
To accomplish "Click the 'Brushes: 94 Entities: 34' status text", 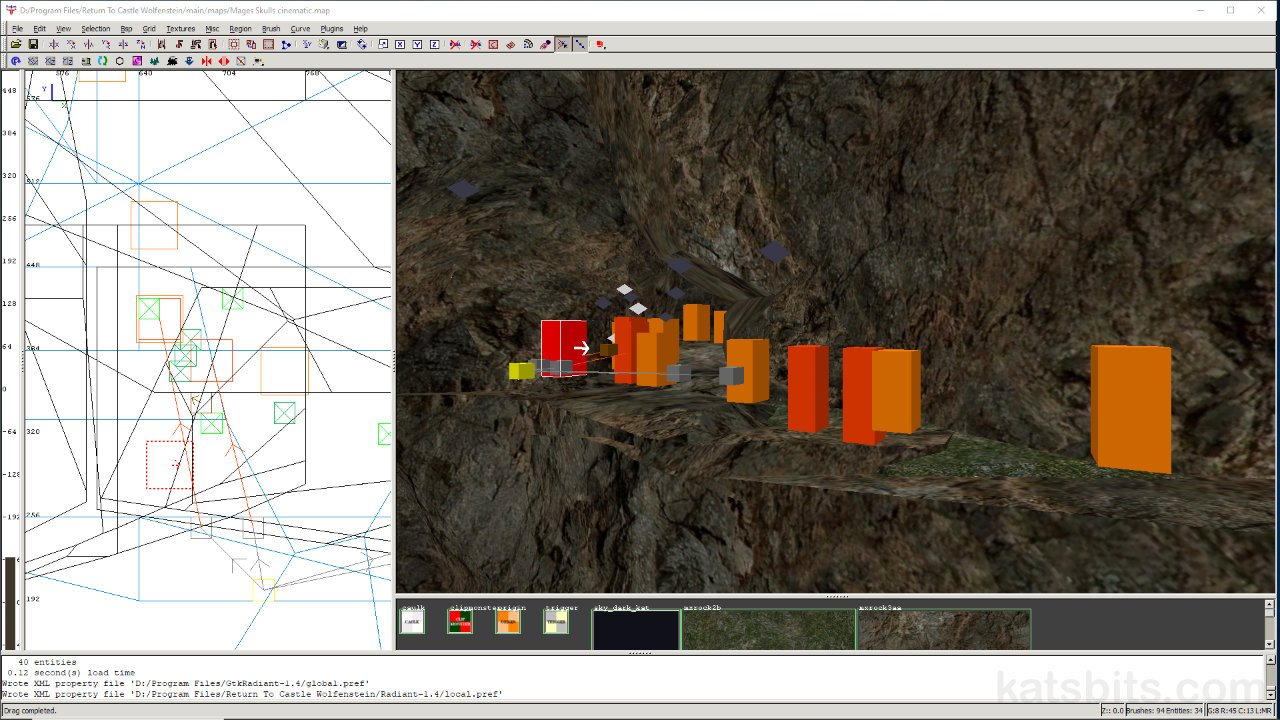I will pos(1165,711).
